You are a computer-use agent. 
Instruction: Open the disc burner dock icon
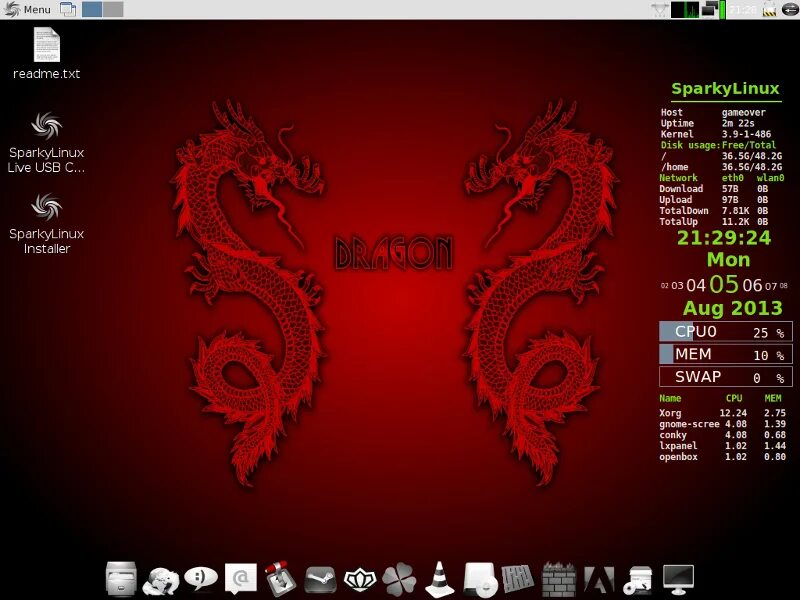(x=480, y=580)
